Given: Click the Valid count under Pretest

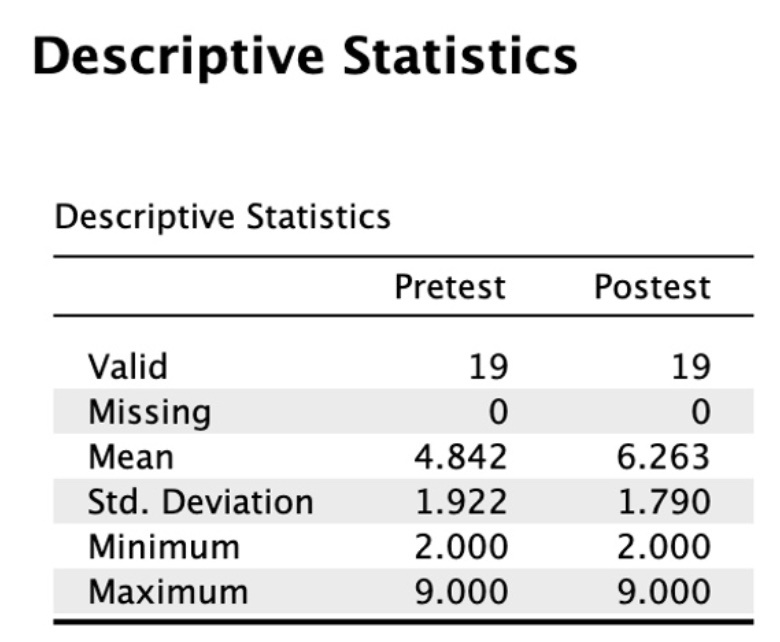Looking at the screenshot, I should 488,367.
